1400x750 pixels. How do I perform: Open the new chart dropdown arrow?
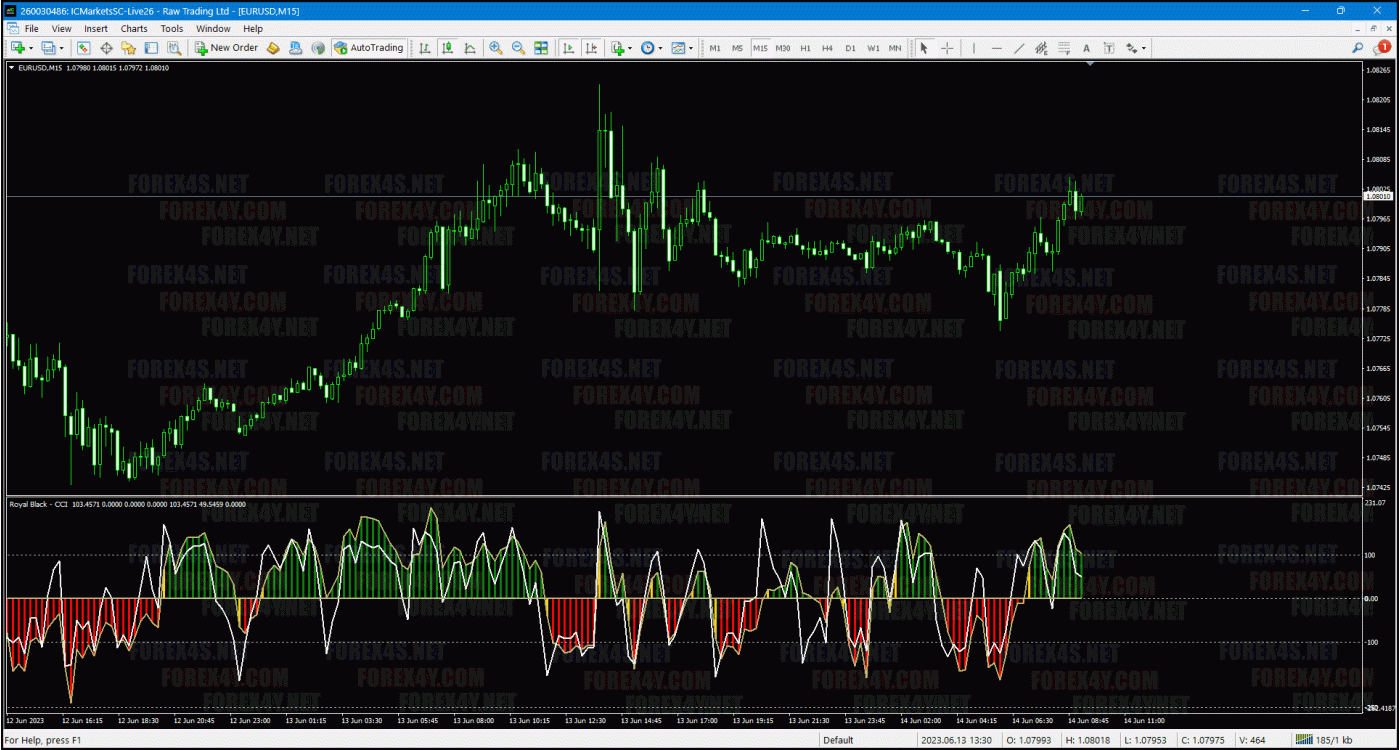point(31,48)
